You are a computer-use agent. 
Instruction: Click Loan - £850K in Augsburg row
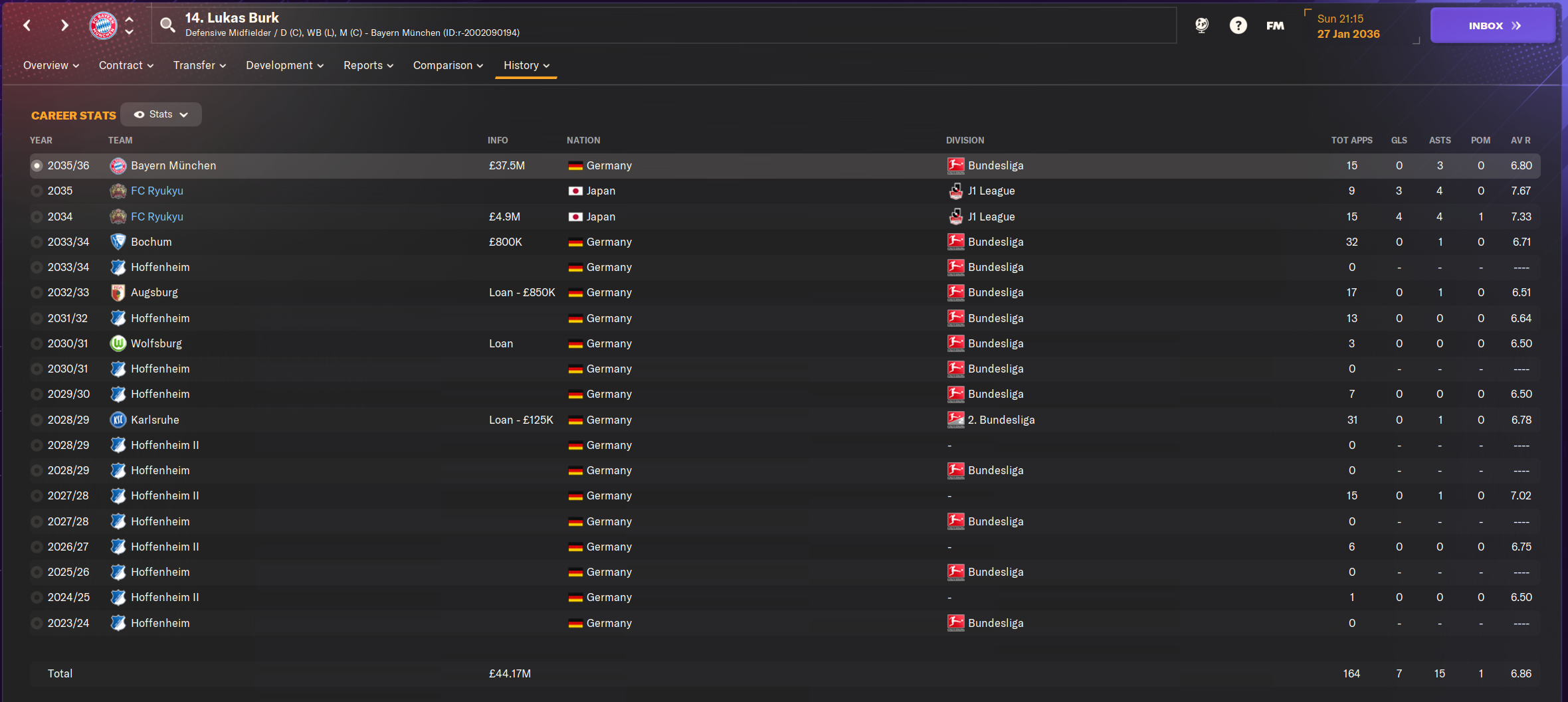tap(522, 292)
